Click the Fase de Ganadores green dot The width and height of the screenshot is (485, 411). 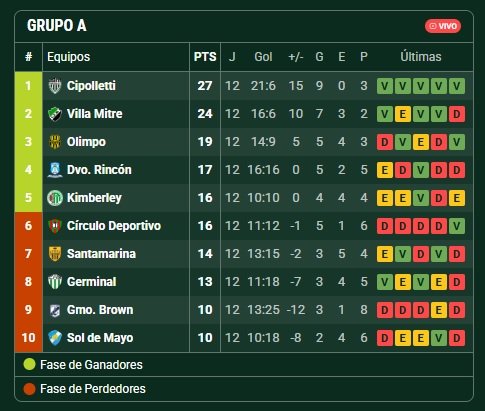(29, 364)
